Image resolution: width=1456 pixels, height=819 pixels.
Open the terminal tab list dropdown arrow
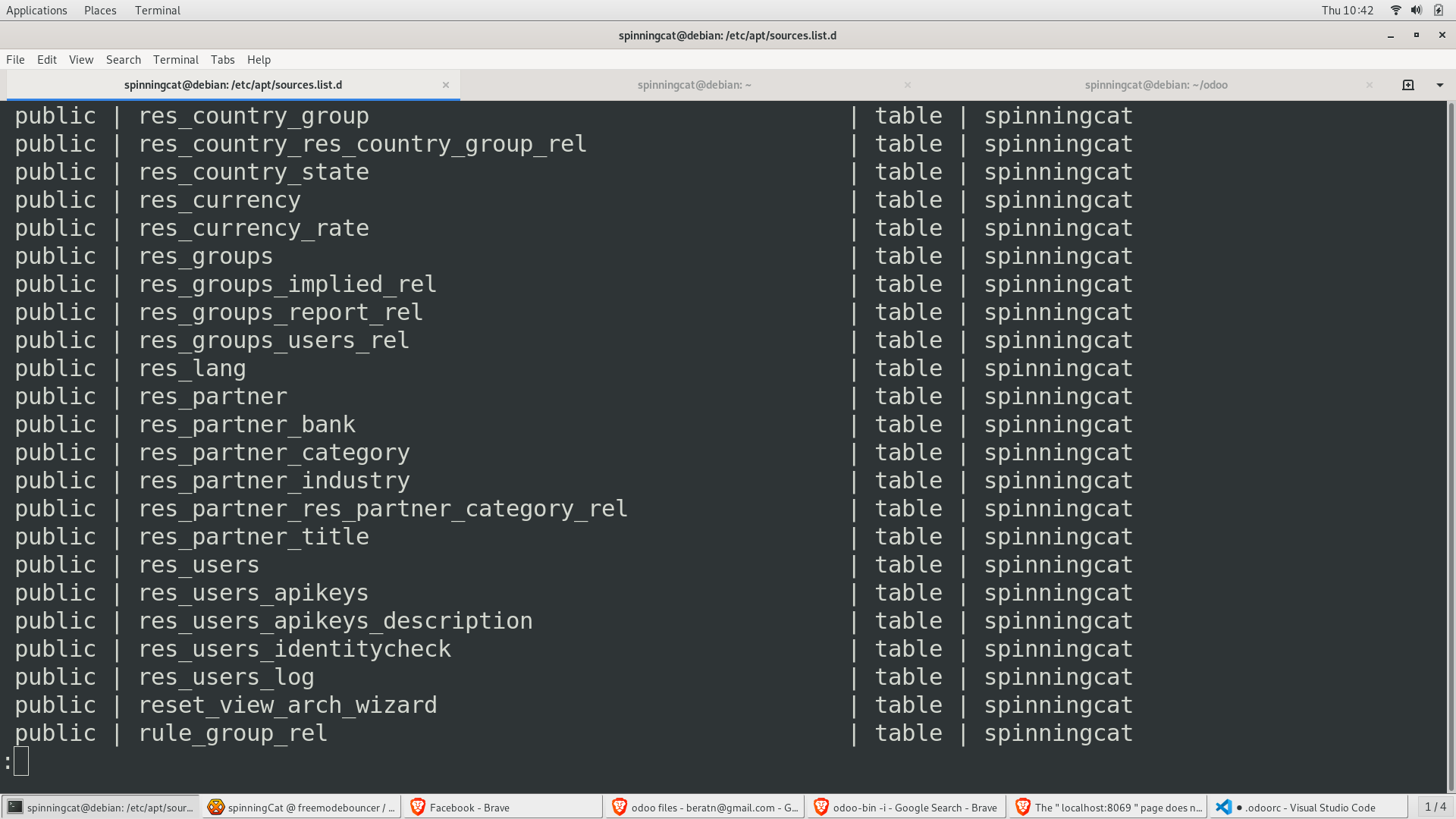point(1439,85)
